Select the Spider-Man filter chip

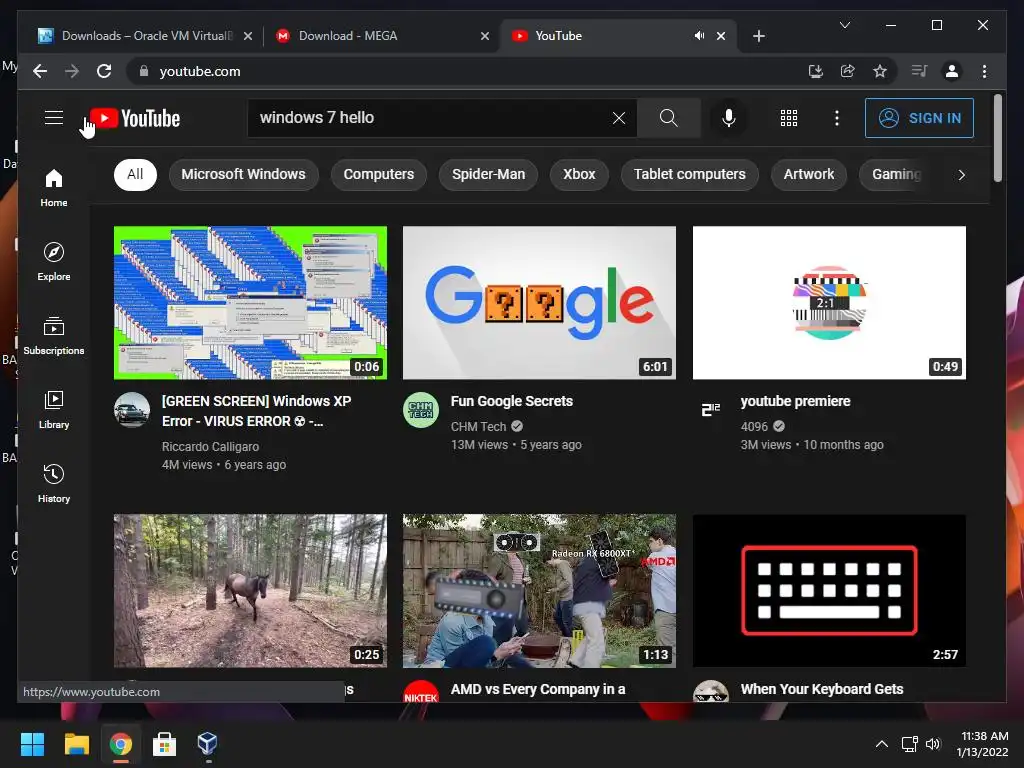point(488,174)
